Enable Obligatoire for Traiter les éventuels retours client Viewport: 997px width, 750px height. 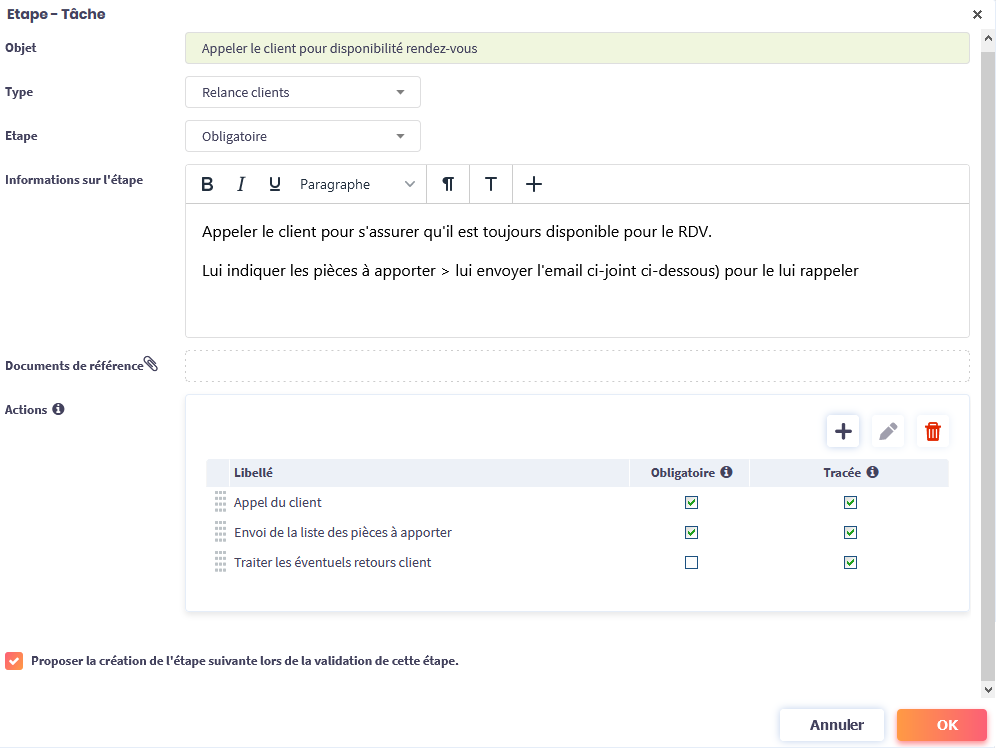click(x=691, y=563)
